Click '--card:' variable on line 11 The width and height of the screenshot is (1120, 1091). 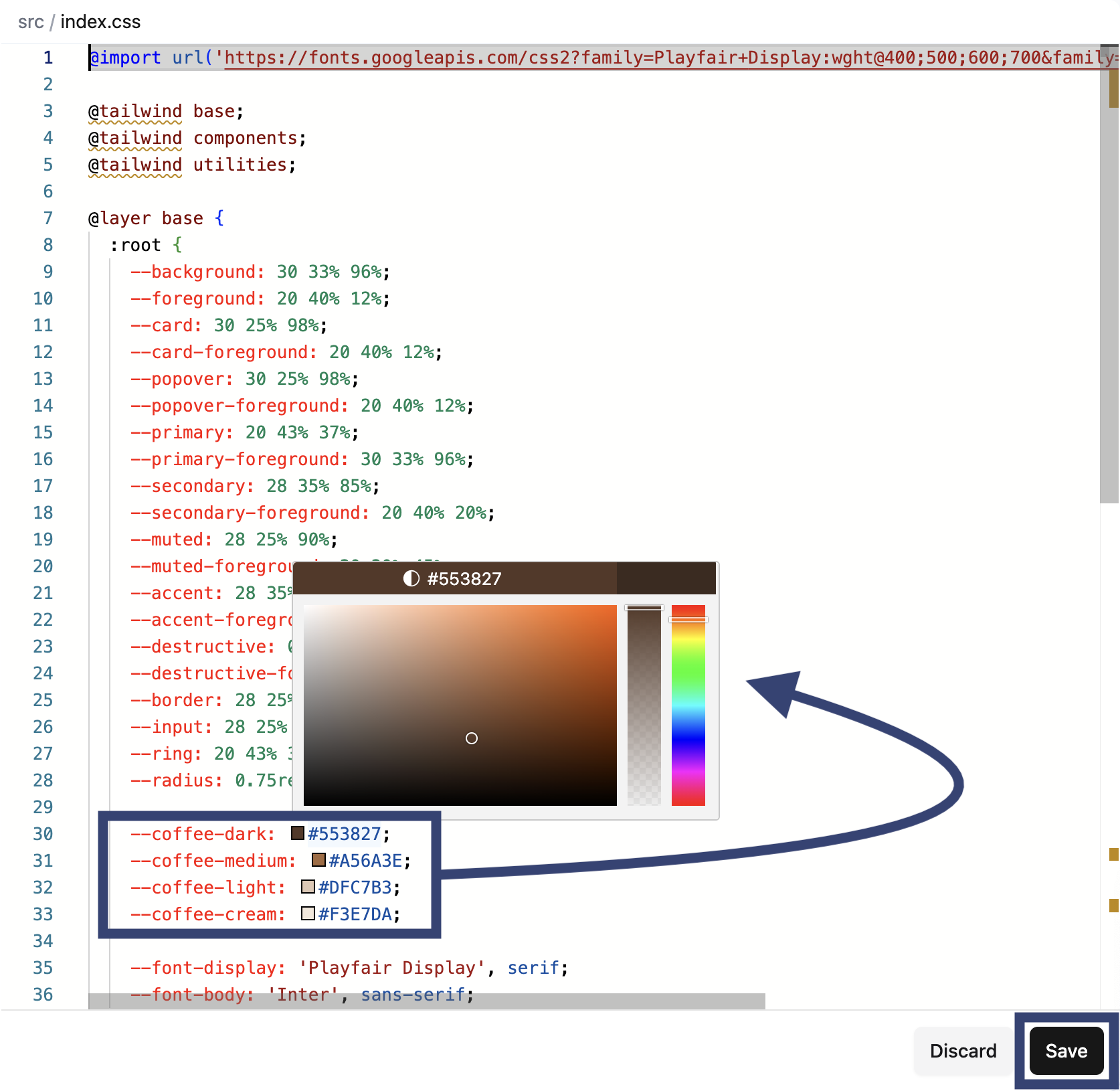pos(166,325)
